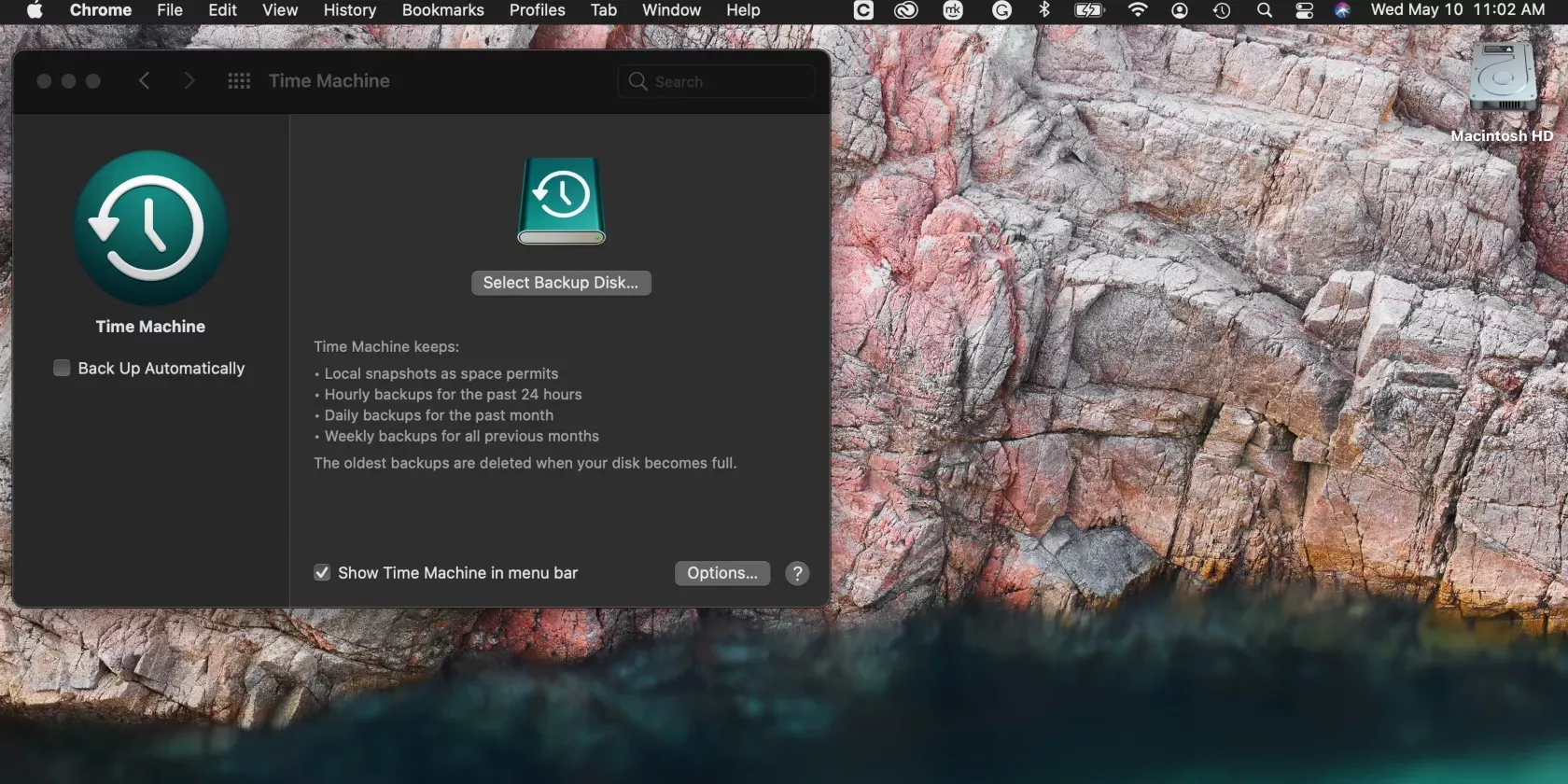The image size is (1568, 784).
Task: Go back using the left chevron
Action: [144, 81]
